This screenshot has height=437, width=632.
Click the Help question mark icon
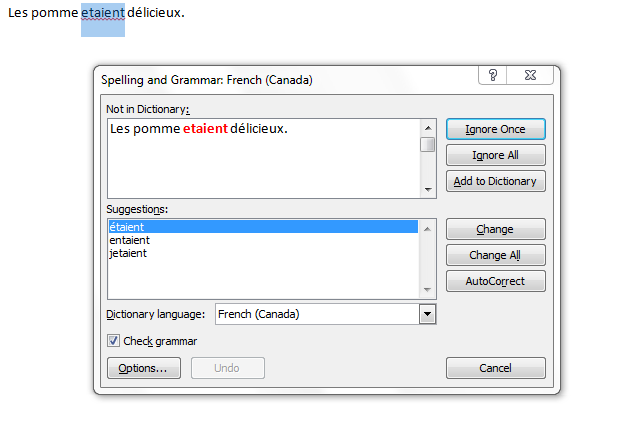[493, 76]
